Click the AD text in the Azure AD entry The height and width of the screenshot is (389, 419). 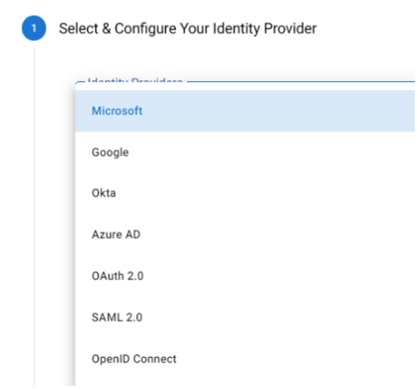click(x=133, y=234)
